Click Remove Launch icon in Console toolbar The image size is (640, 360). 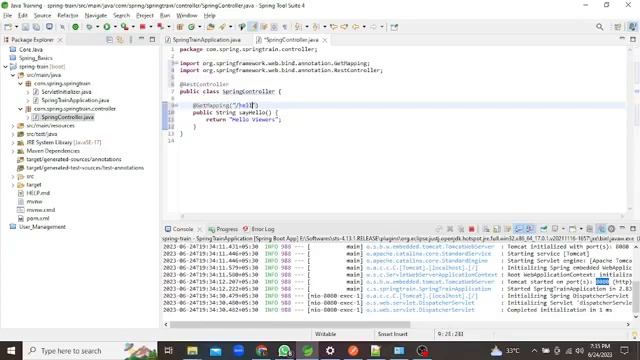click(450, 229)
